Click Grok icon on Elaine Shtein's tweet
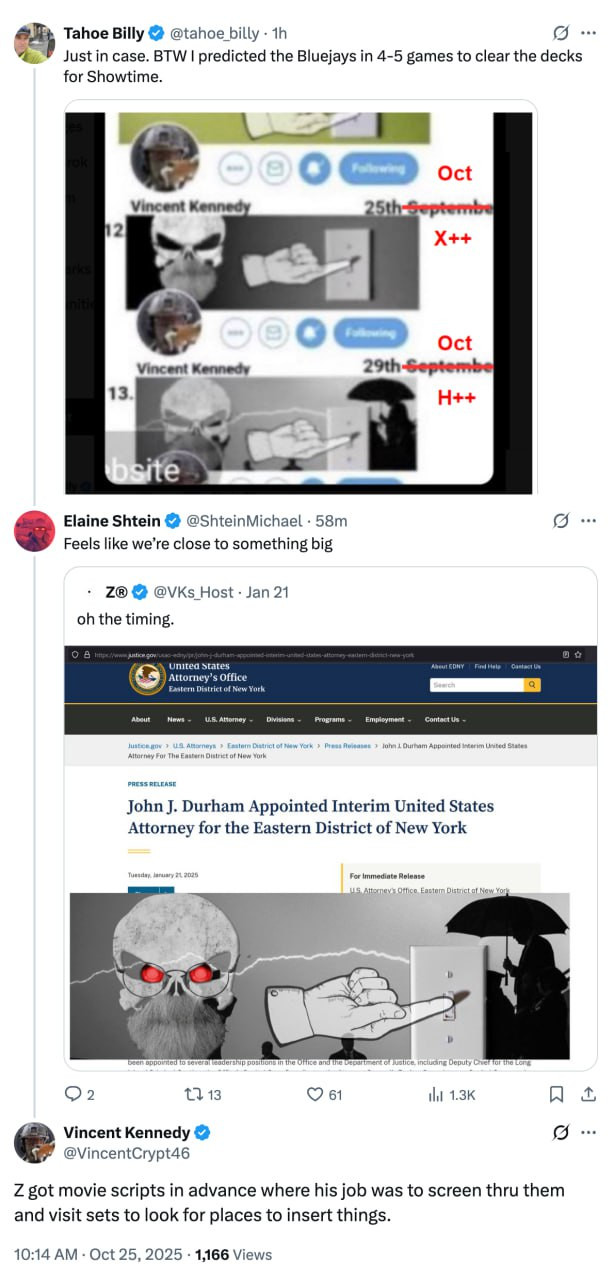614x1280 pixels. tap(561, 520)
